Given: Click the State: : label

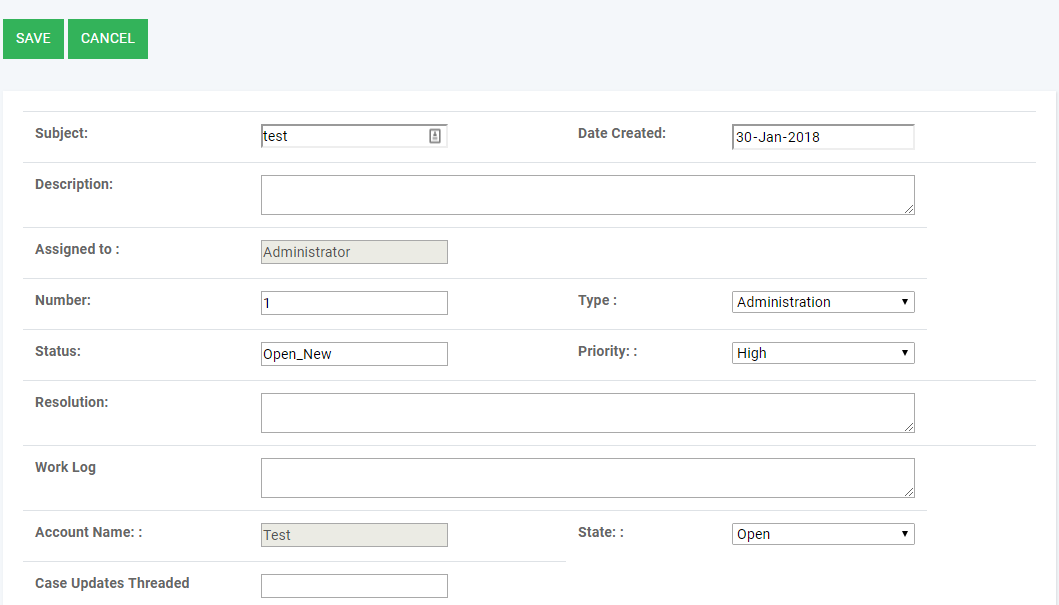Looking at the screenshot, I should [x=600, y=532].
